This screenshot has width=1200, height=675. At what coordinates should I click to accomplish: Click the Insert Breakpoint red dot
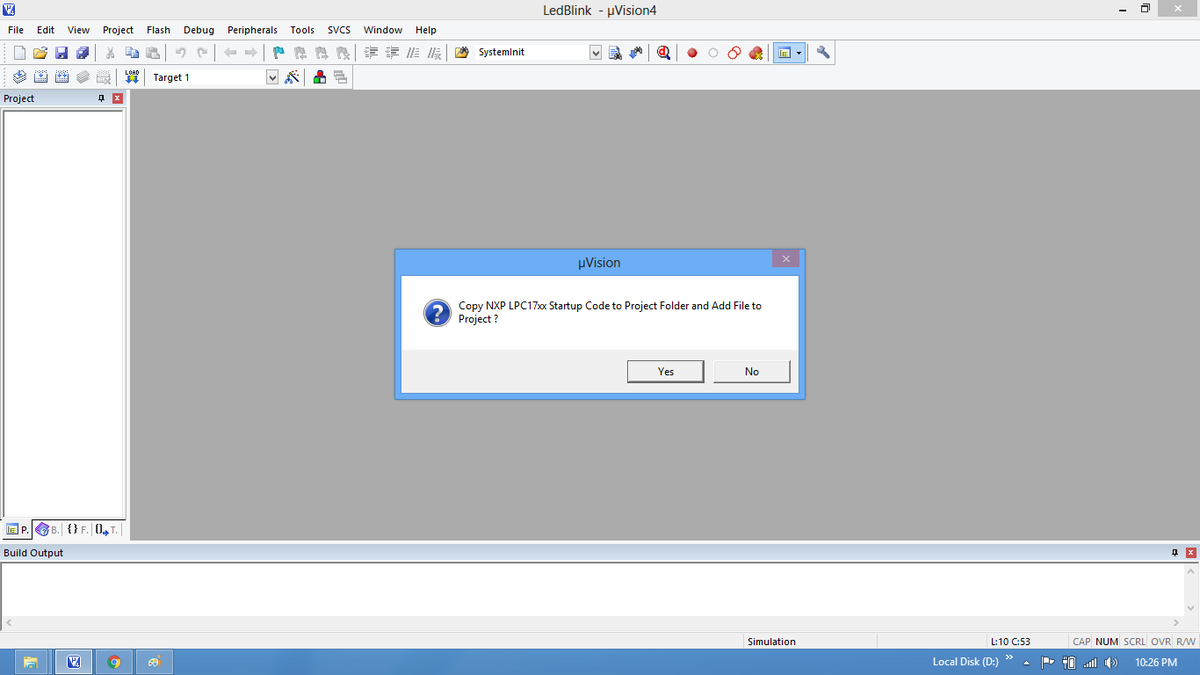click(692, 53)
